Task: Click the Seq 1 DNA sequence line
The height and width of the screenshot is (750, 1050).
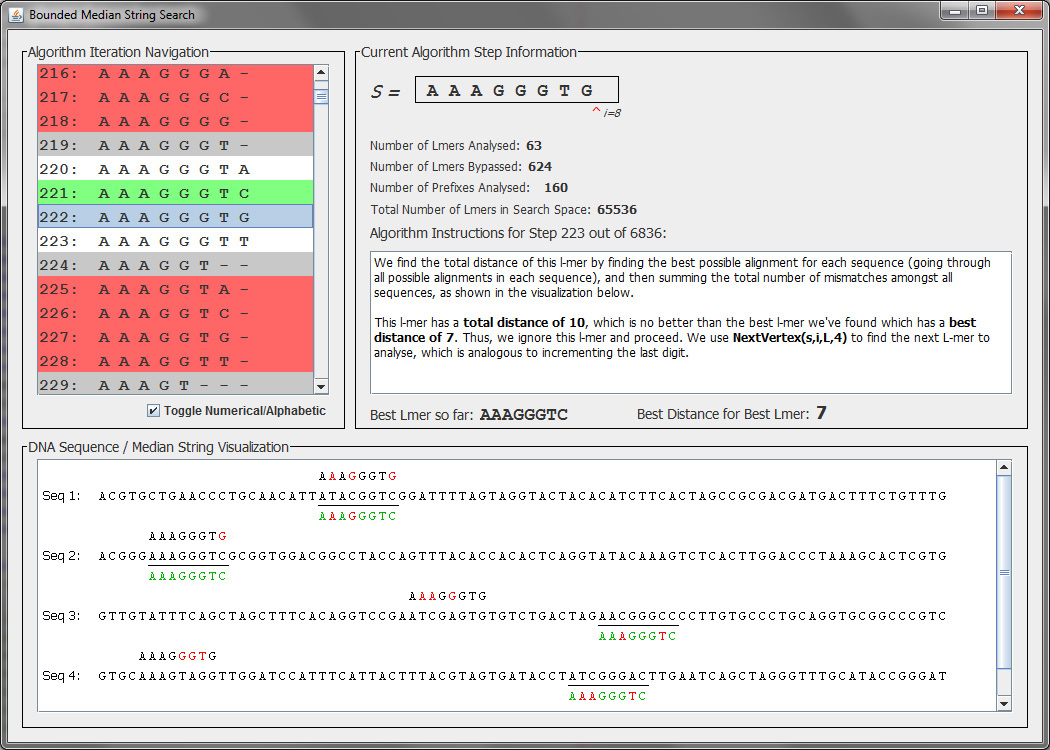Action: 522,496
